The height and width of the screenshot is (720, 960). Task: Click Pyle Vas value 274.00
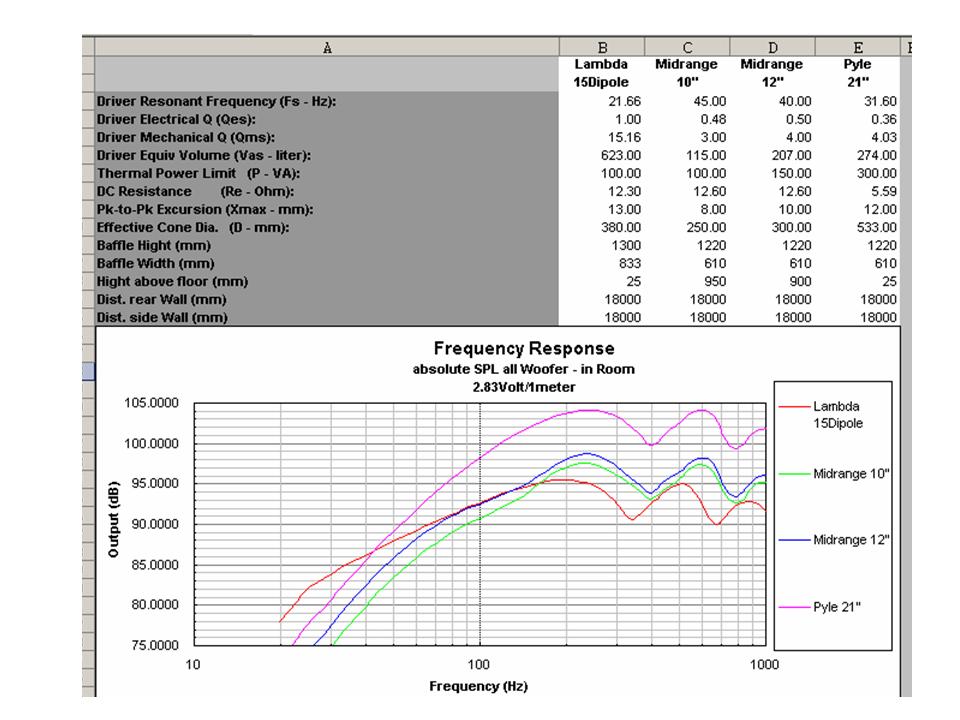[x=877, y=156]
